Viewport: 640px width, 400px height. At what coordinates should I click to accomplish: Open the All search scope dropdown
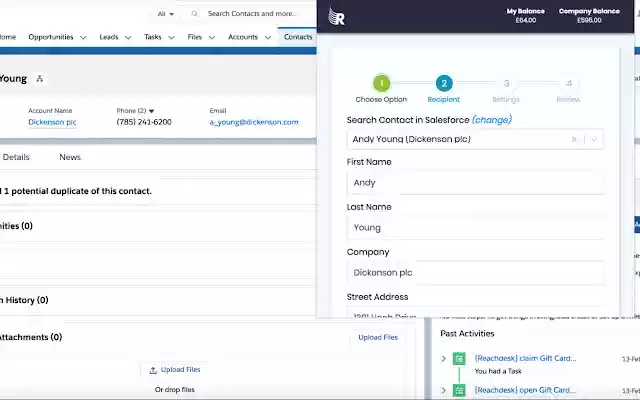(166, 14)
